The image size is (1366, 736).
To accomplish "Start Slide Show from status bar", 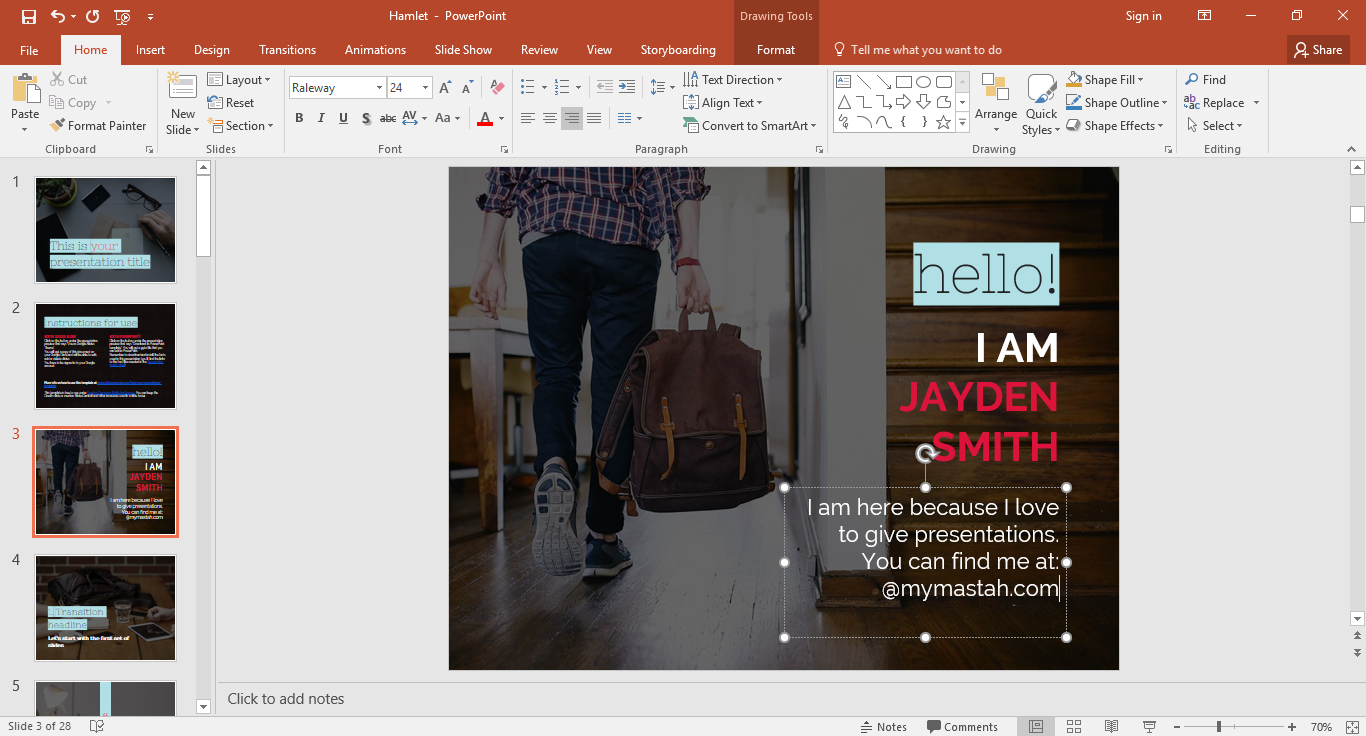I will [1150, 726].
